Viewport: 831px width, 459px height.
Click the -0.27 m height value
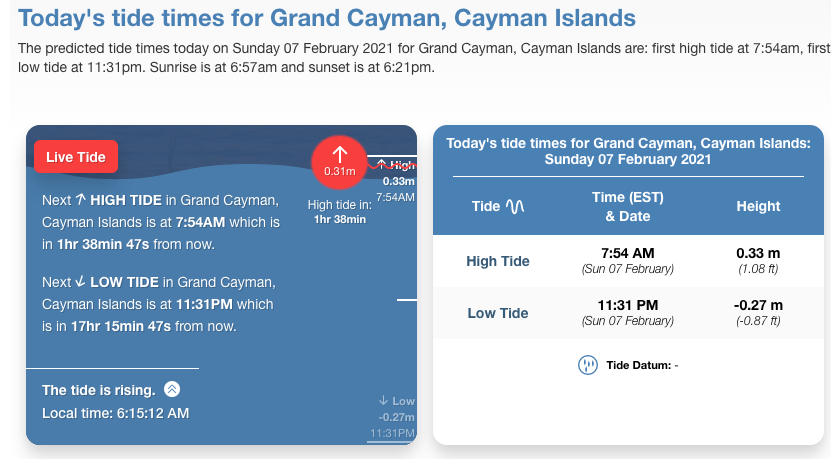757,305
